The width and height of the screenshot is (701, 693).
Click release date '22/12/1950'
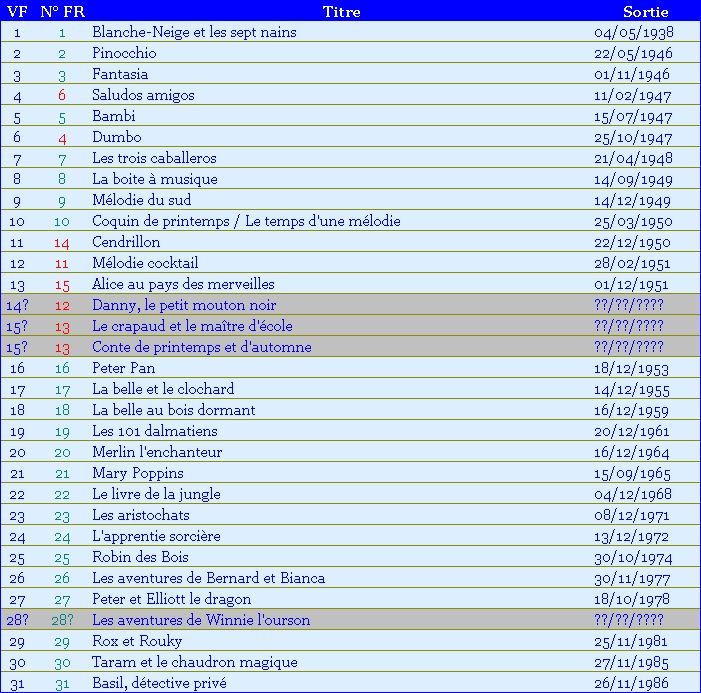tap(633, 243)
